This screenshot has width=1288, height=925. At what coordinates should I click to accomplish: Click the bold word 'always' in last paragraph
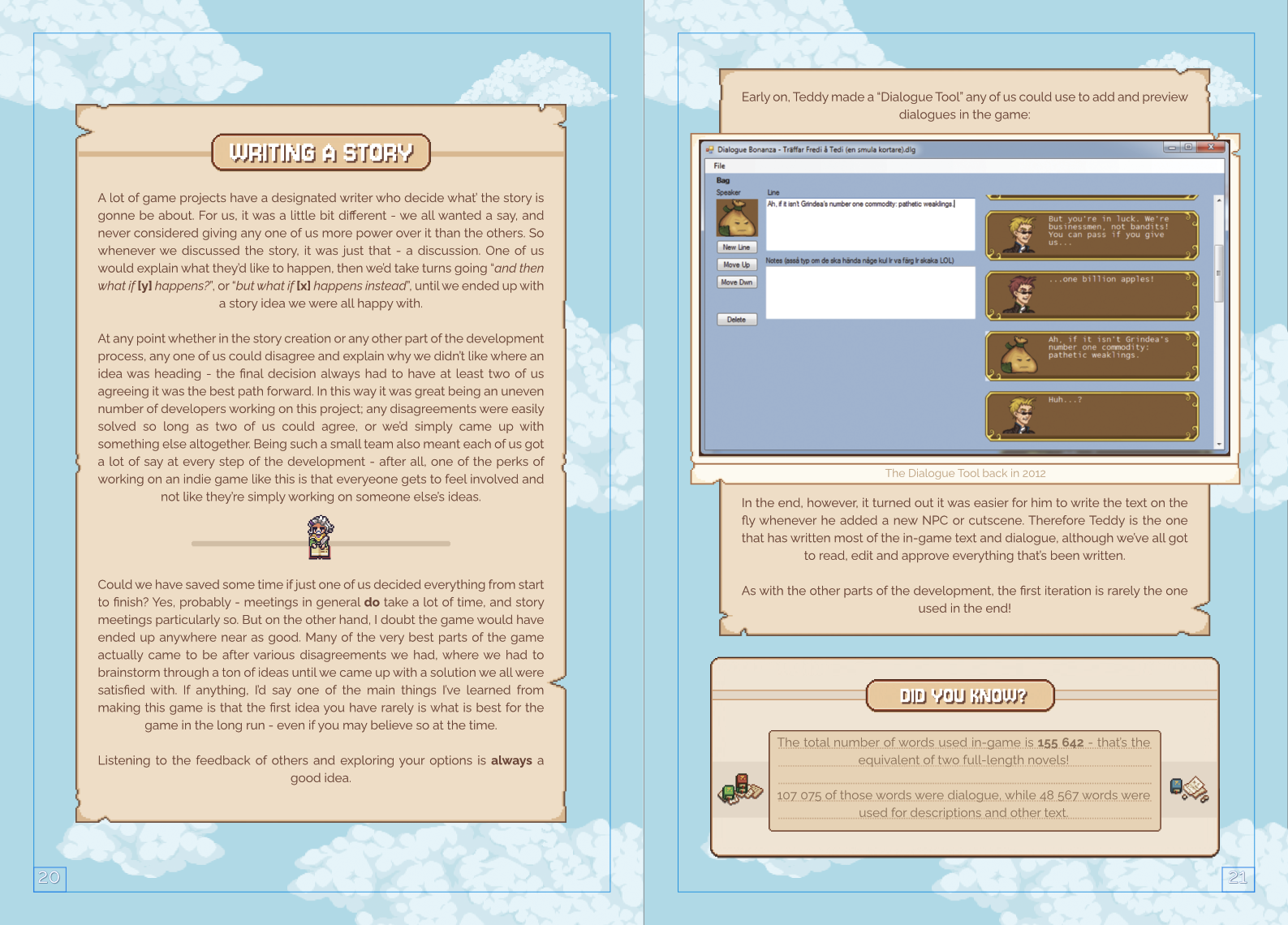[511, 760]
